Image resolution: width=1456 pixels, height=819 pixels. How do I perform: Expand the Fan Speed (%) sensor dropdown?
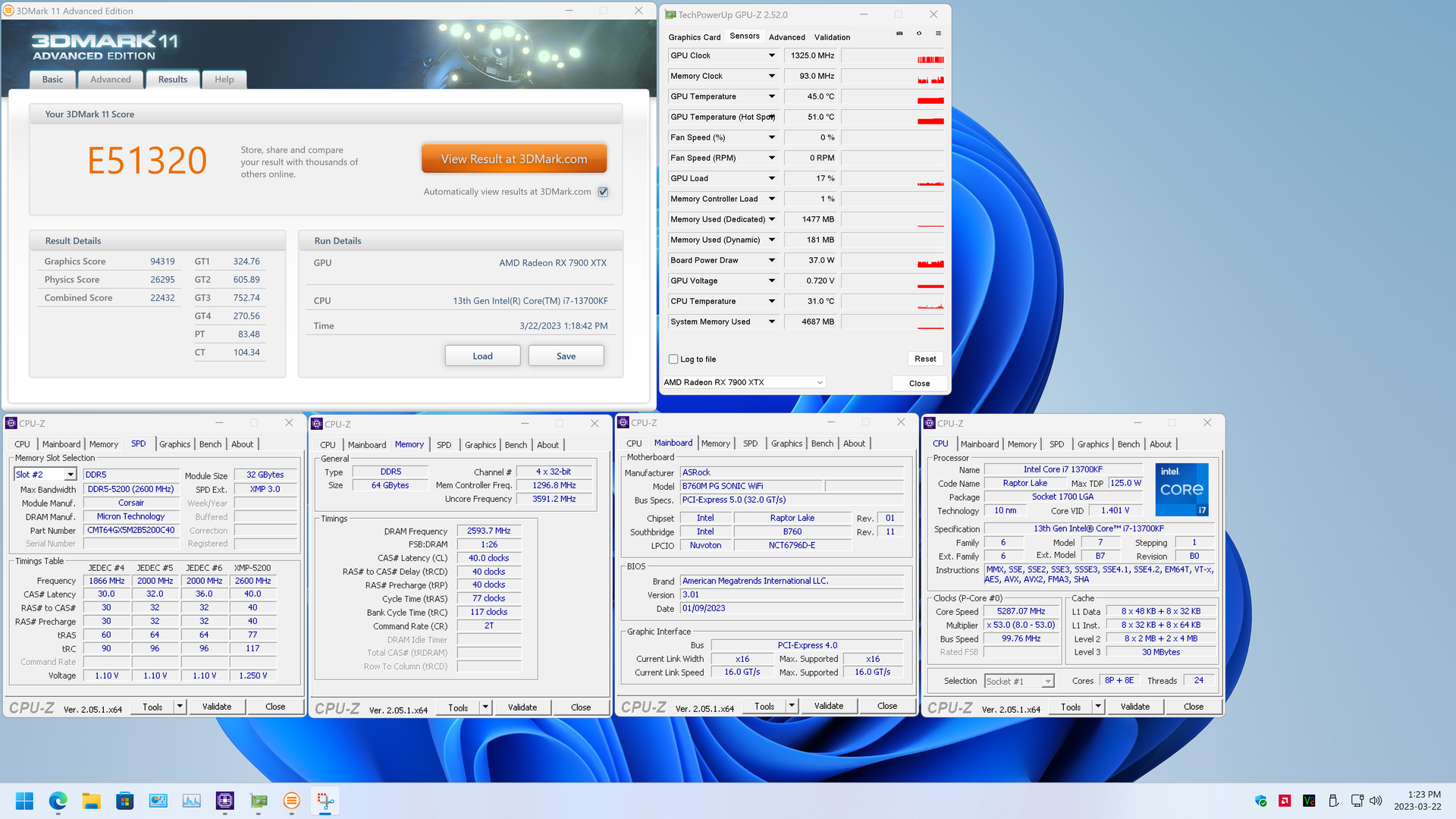pos(772,137)
